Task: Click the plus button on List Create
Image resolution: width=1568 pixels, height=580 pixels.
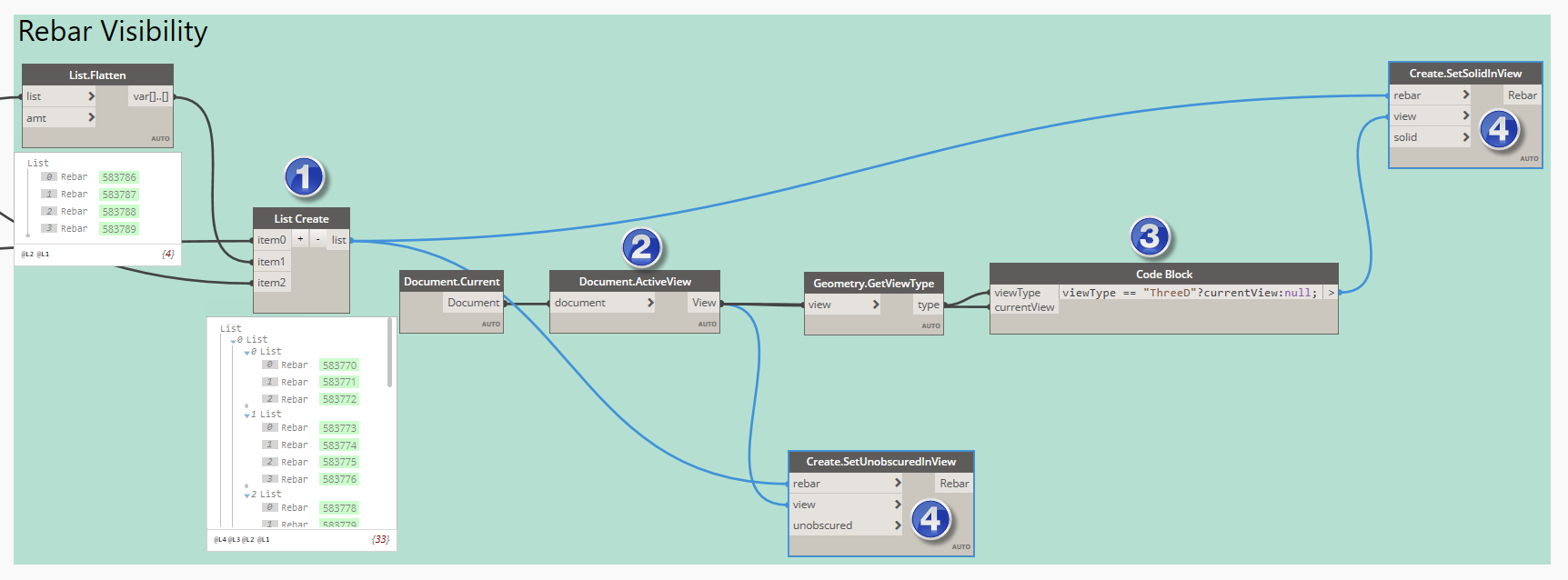Action: click(x=300, y=239)
